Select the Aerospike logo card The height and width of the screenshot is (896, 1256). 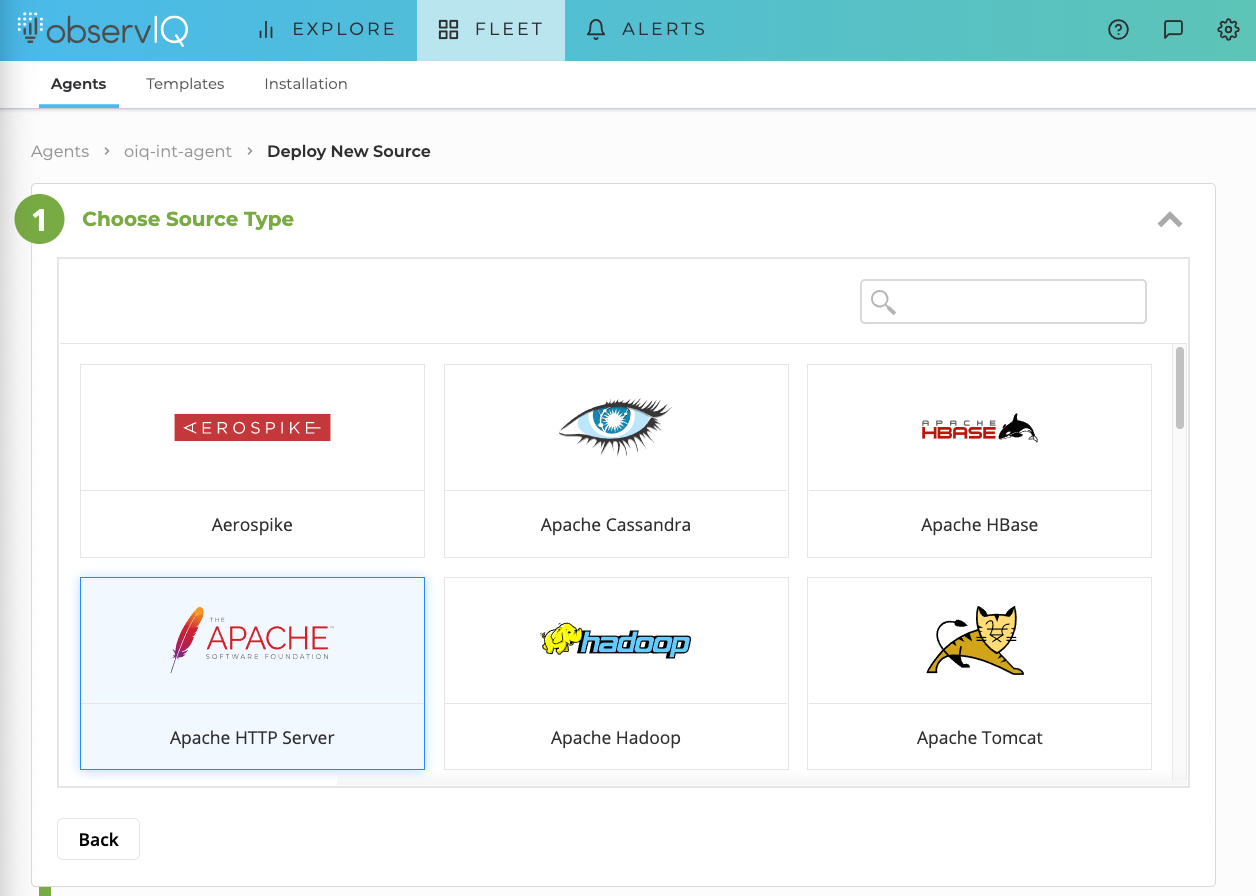coord(252,428)
